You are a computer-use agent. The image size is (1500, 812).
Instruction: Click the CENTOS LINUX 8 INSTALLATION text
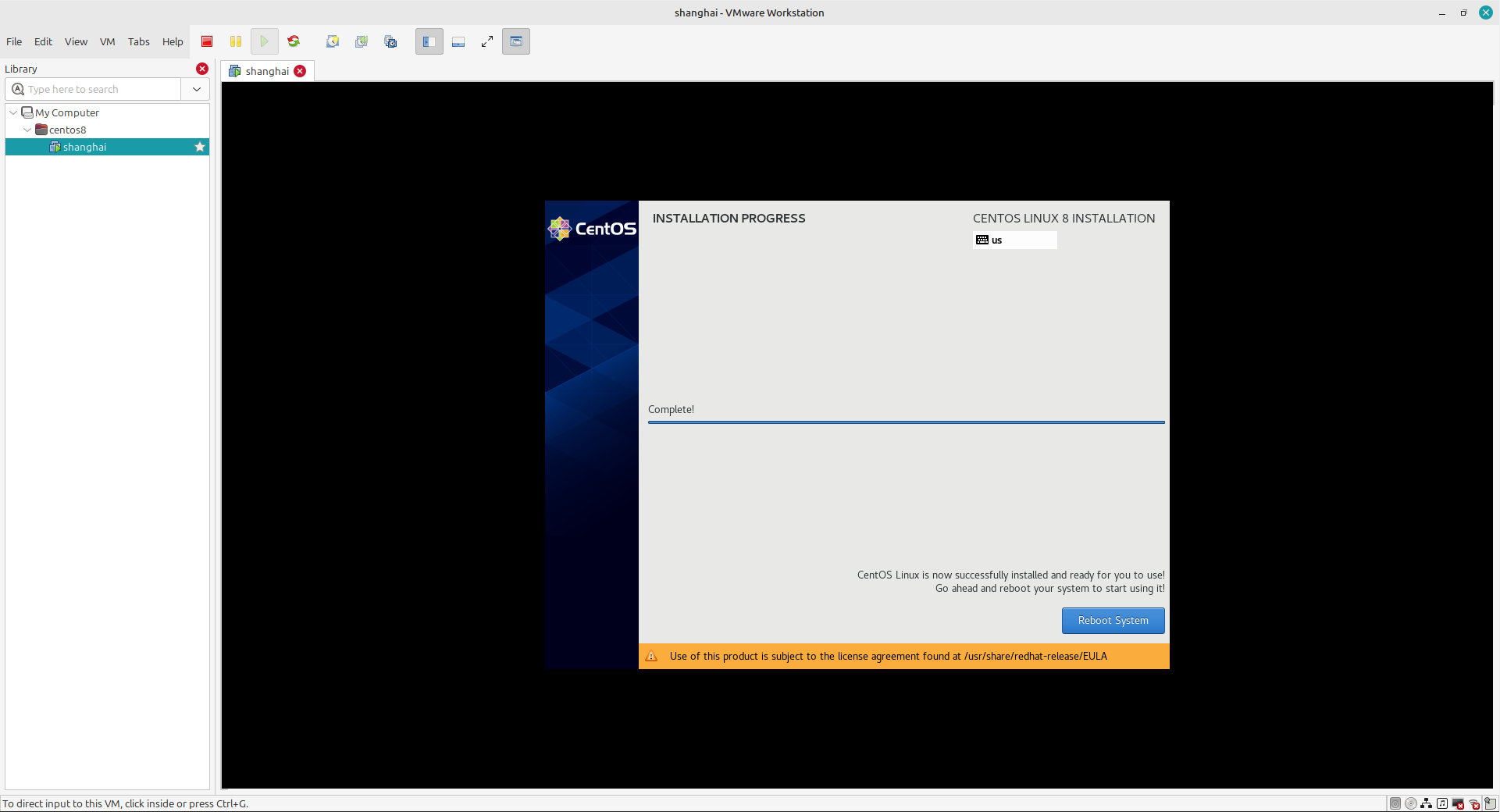tap(1064, 219)
